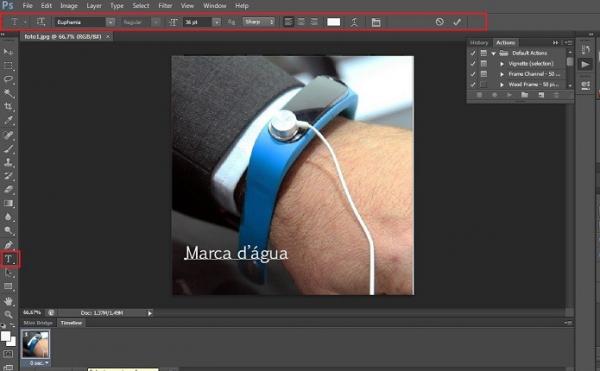The width and height of the screenshot is (600, 371).
Task: Select the Rectangle shape tool
Action: (x=8, y=286)
